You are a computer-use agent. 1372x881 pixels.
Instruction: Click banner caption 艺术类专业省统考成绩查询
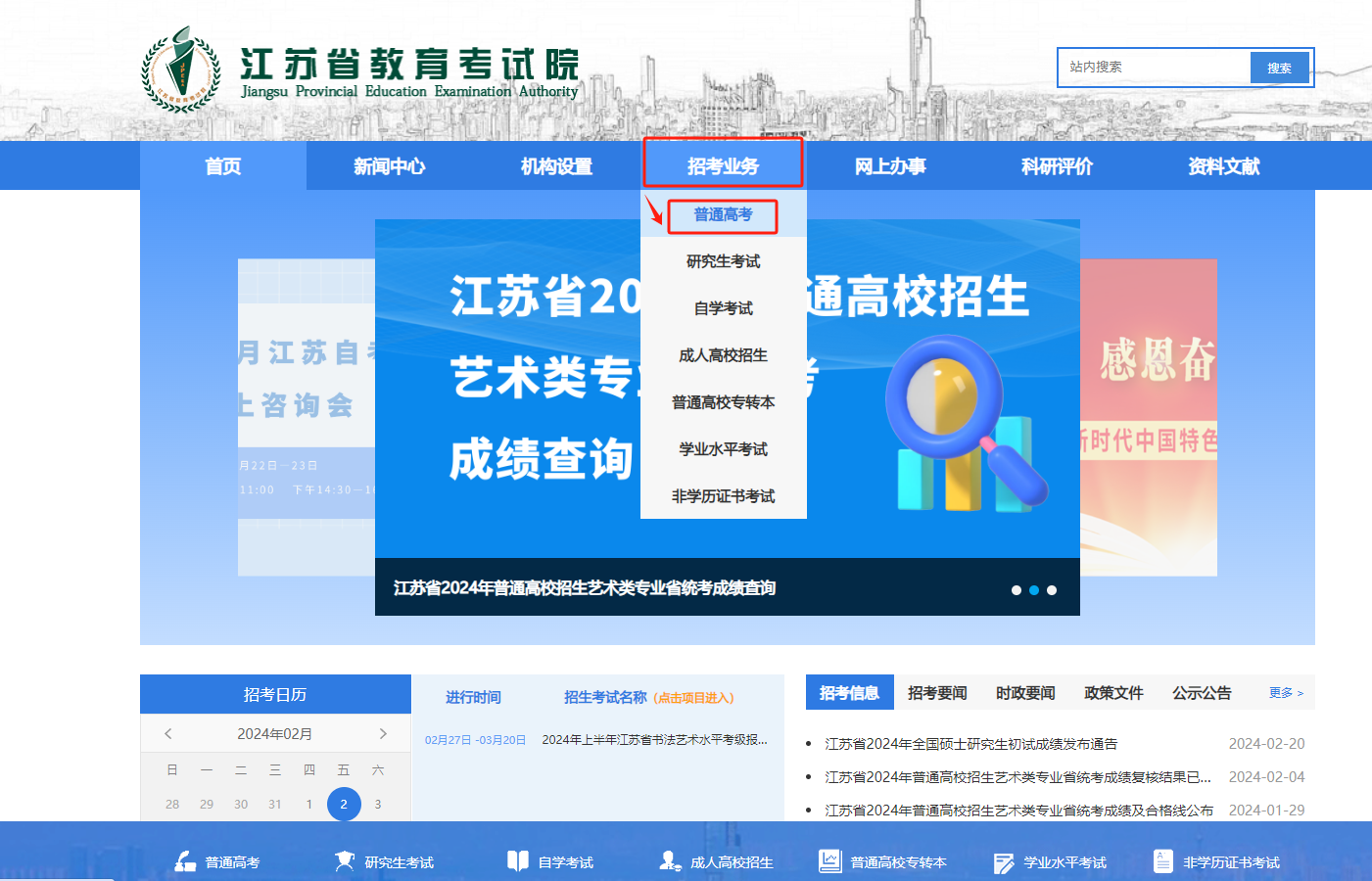585,587
